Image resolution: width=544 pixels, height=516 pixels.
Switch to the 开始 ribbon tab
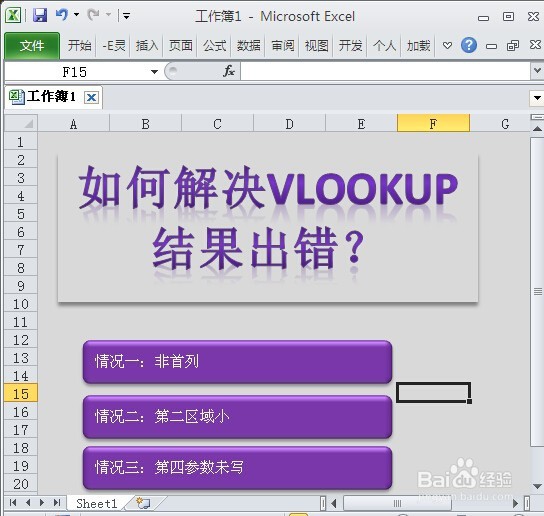79,45
